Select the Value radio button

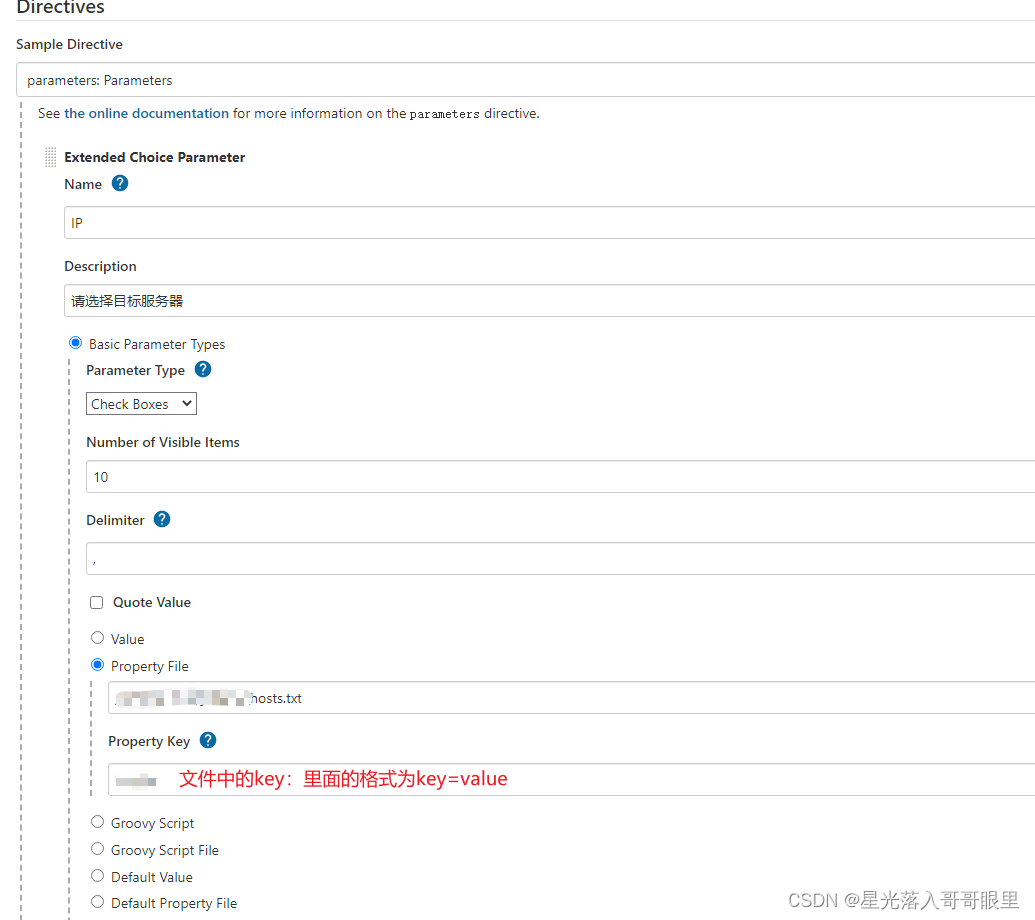pos(97,637)
